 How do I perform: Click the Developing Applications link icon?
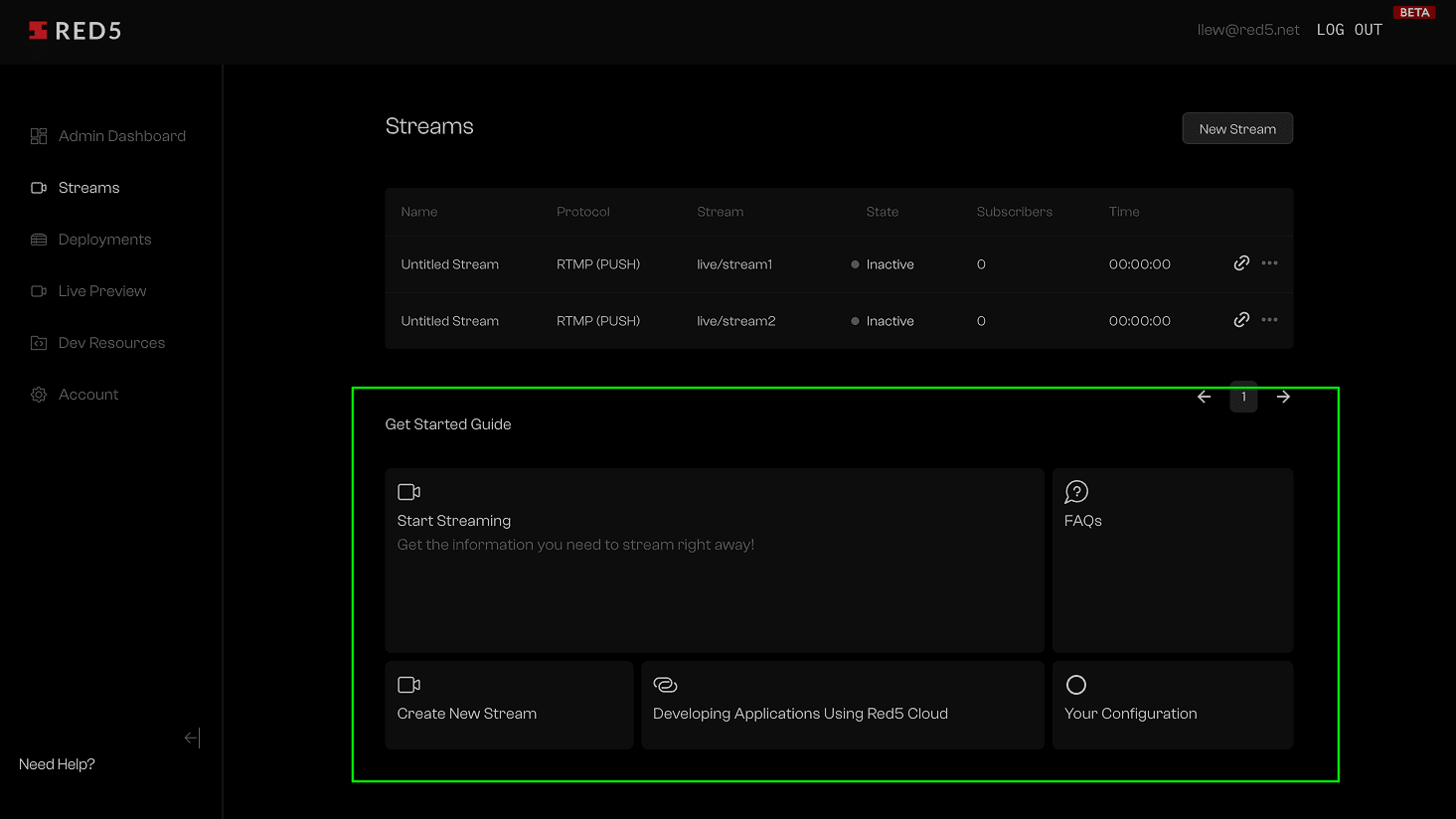pos(665,685)
